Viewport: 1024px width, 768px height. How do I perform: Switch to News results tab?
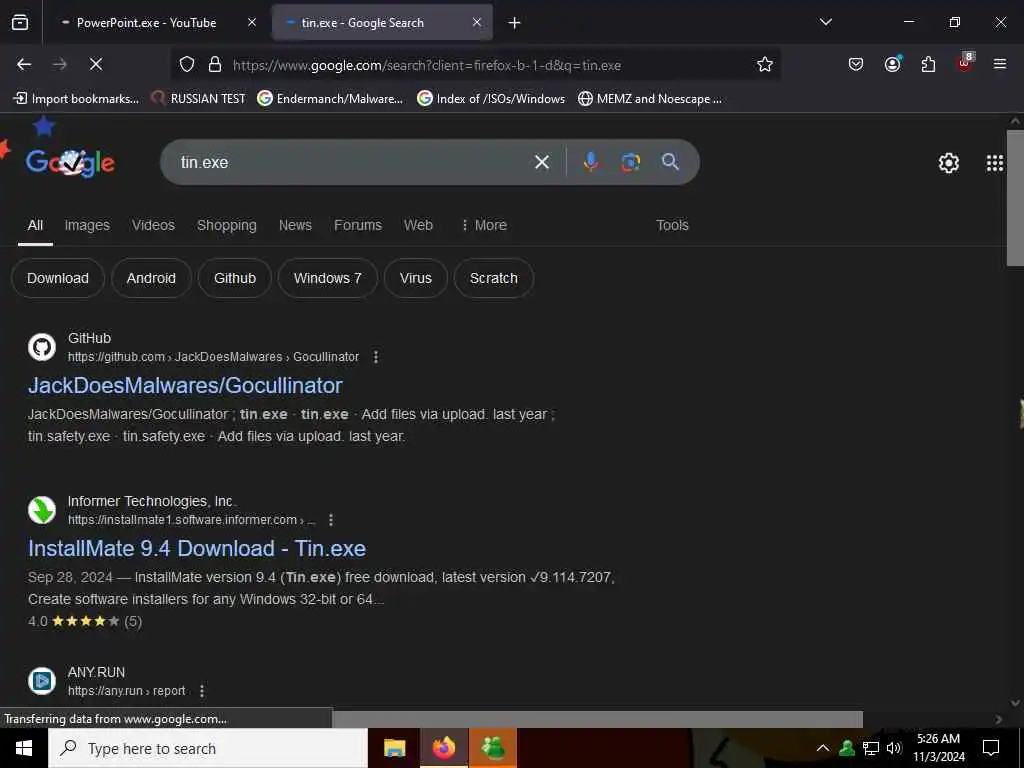coord(295,225)
